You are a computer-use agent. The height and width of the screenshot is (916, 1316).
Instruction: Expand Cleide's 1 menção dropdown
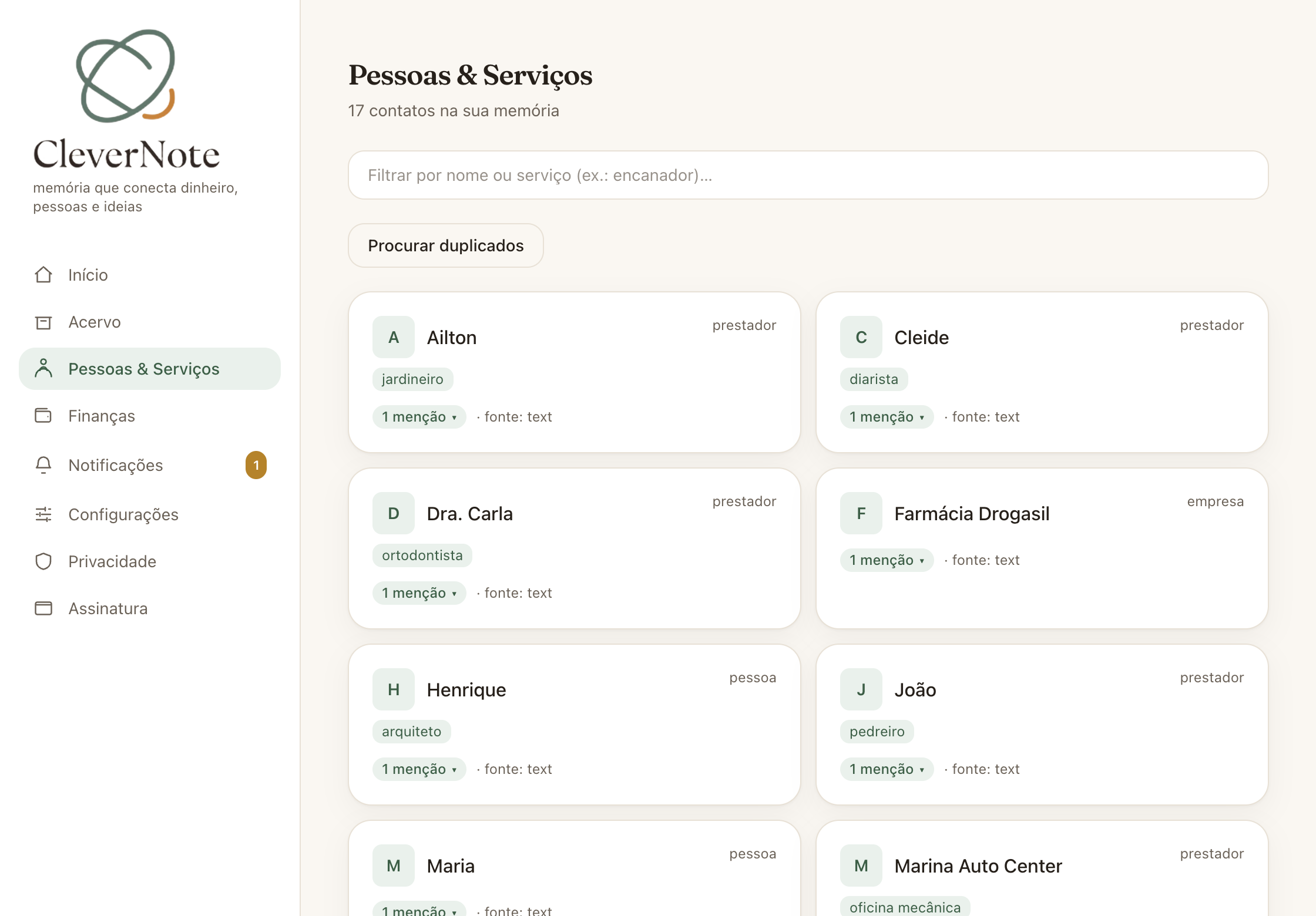887,417
